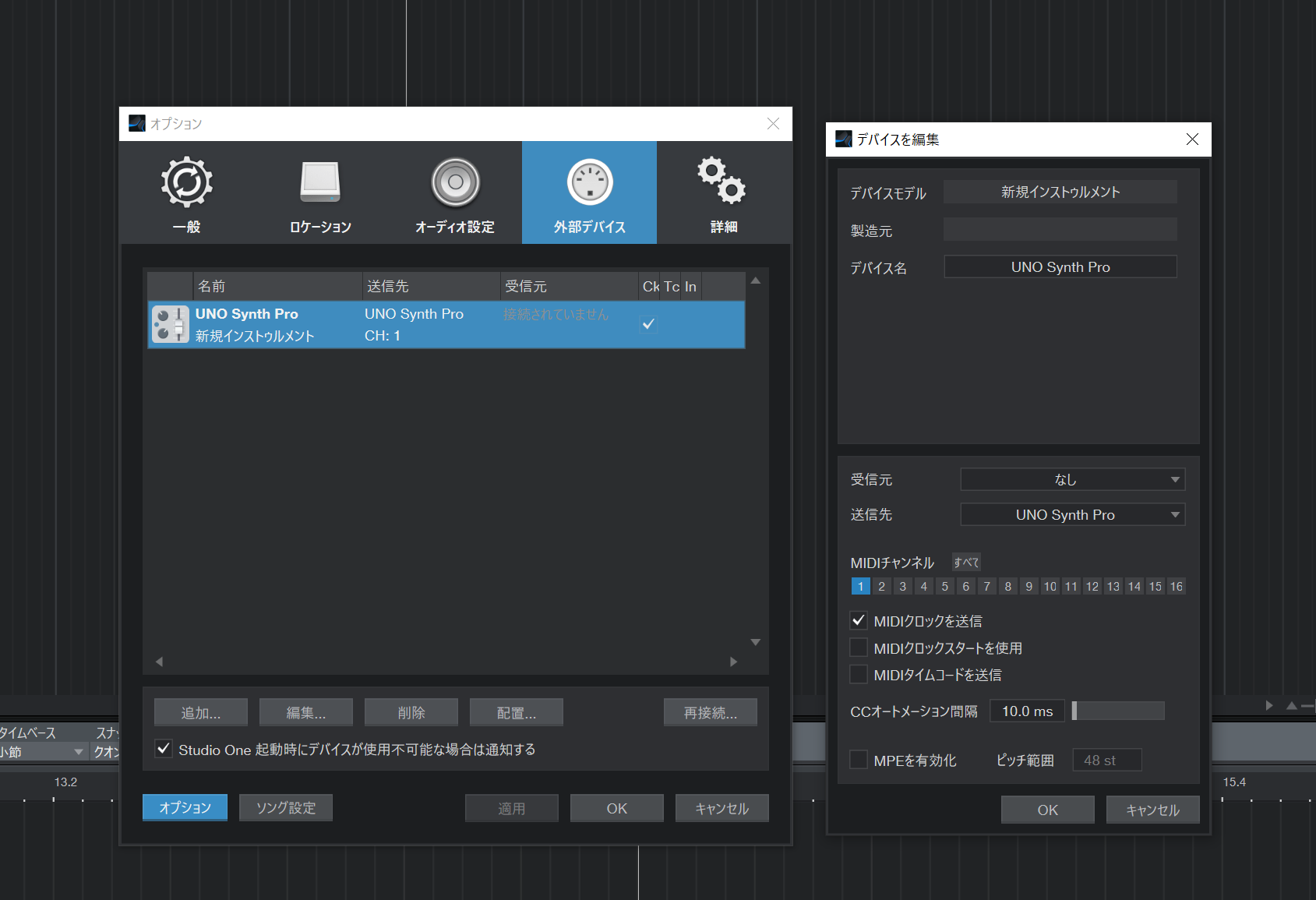Click 適用 apply button in options

512,808
